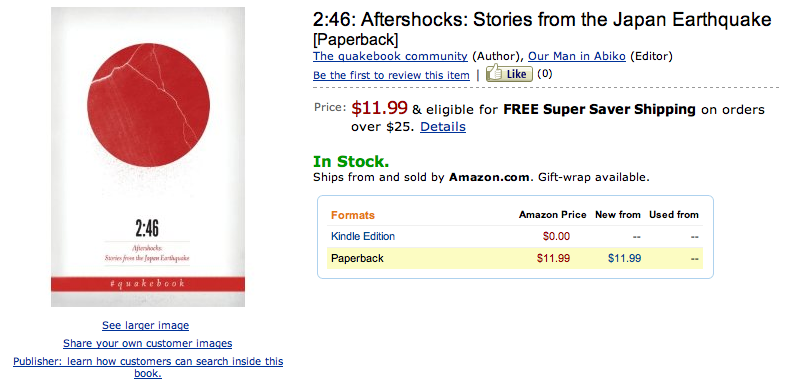The width and height of the screenshot is (786, 385).
Task: Open The quakebook community author link
Action: (x=390, y=56)
